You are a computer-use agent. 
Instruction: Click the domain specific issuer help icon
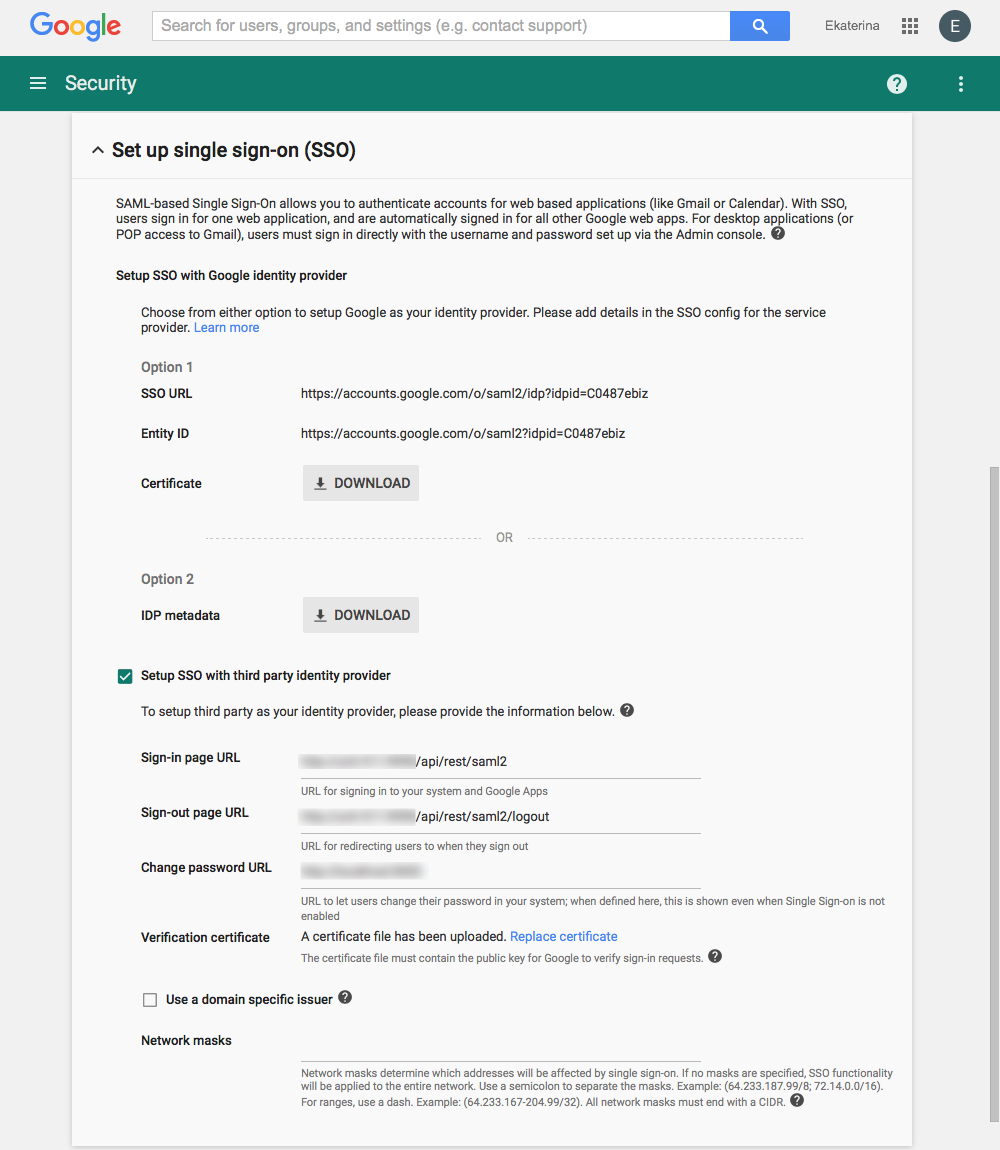point(344,996)
